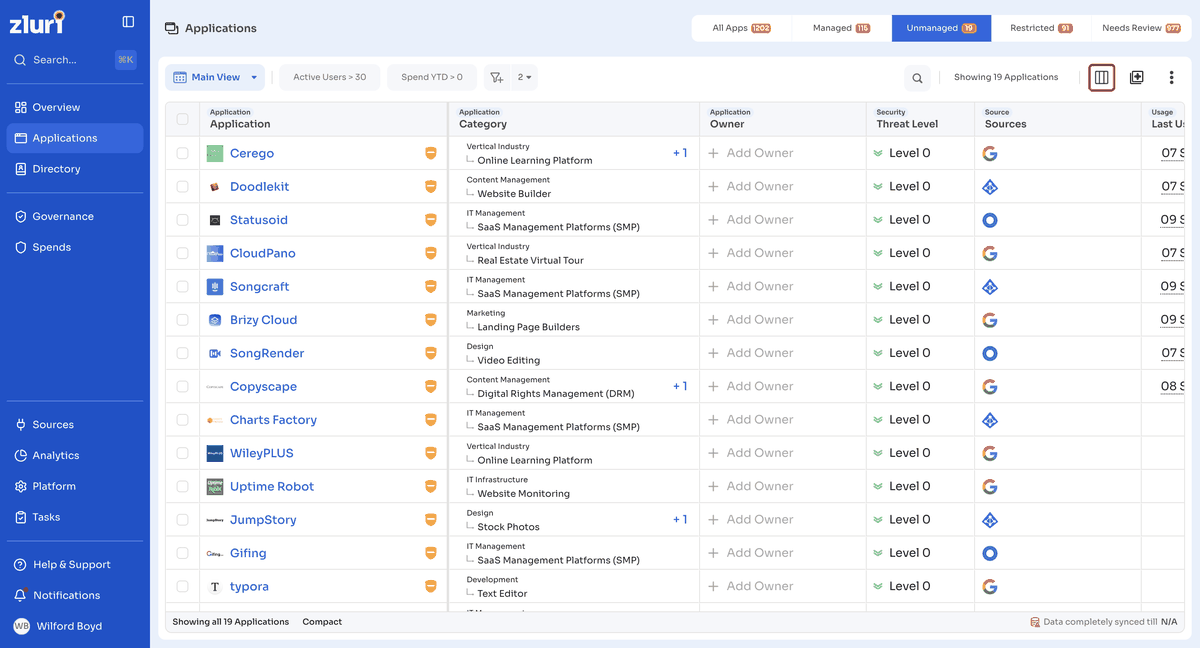Open the Main View dropdown
This screenshot has width=1200, height=648.
click(x=215, y=77)
